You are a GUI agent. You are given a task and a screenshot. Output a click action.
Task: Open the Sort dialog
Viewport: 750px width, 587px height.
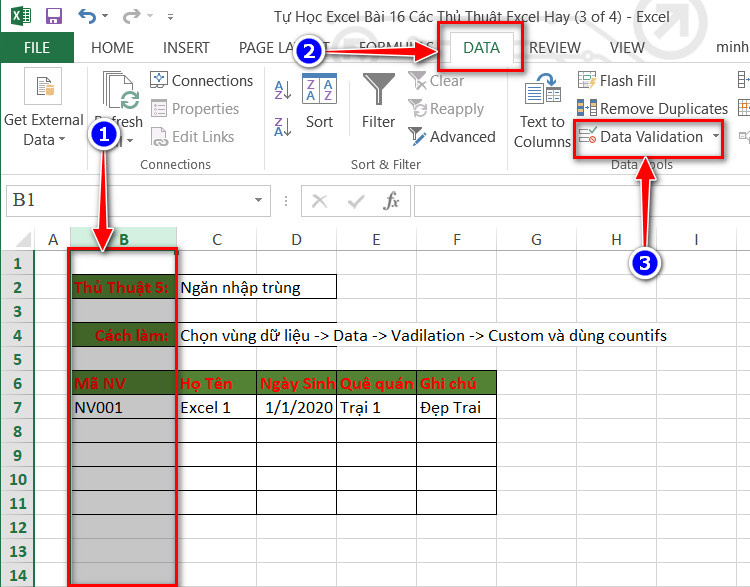320,102
